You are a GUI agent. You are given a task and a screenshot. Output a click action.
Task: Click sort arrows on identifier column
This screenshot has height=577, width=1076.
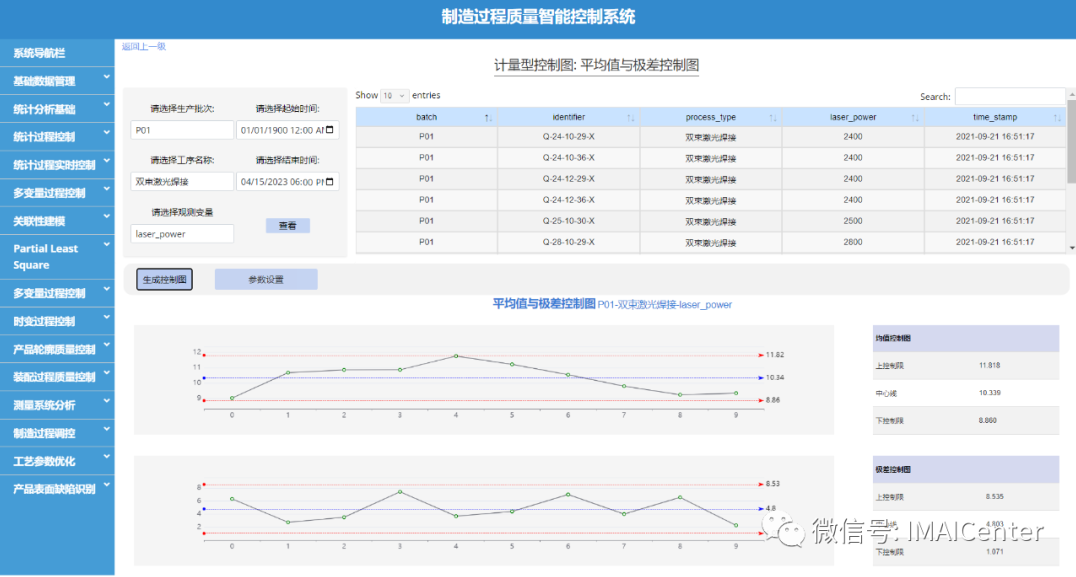630,118
